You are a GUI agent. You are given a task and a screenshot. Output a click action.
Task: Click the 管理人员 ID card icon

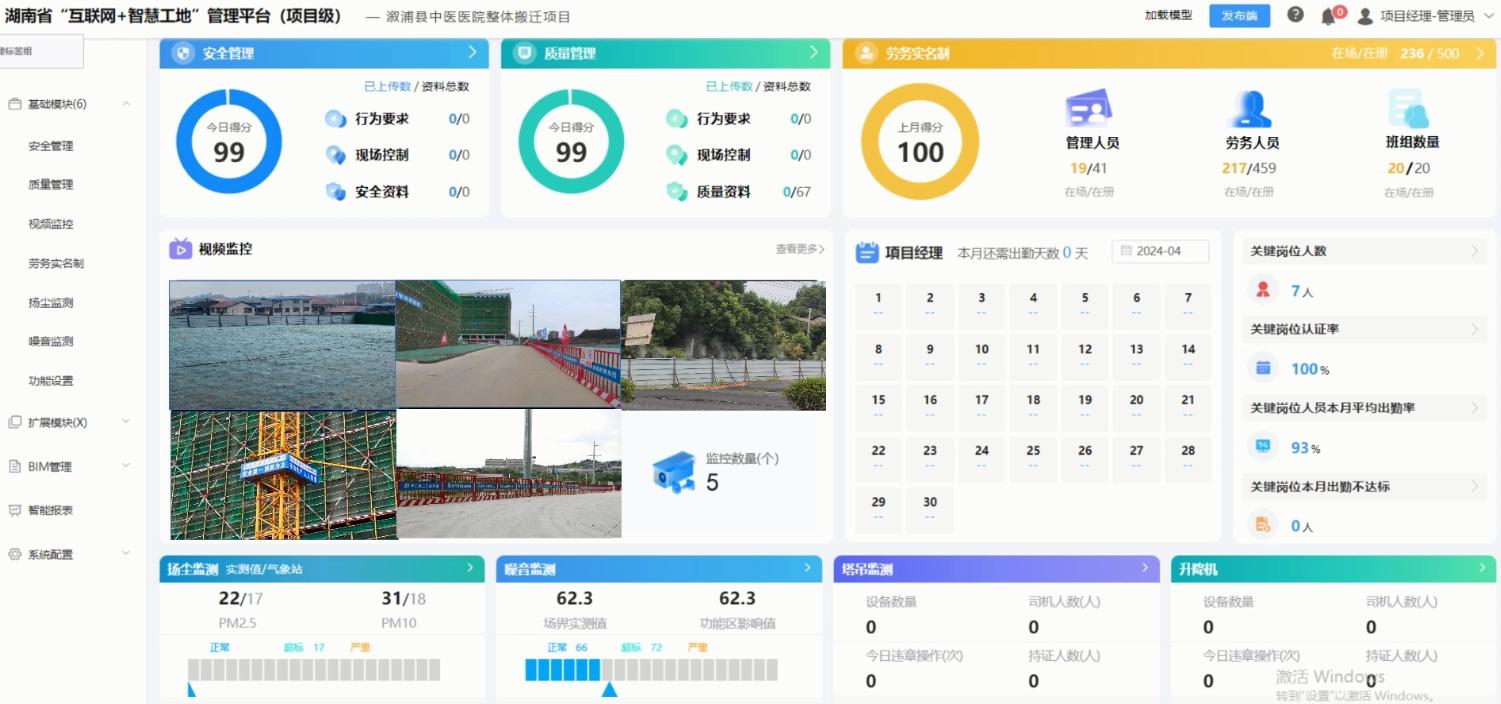1089,109
